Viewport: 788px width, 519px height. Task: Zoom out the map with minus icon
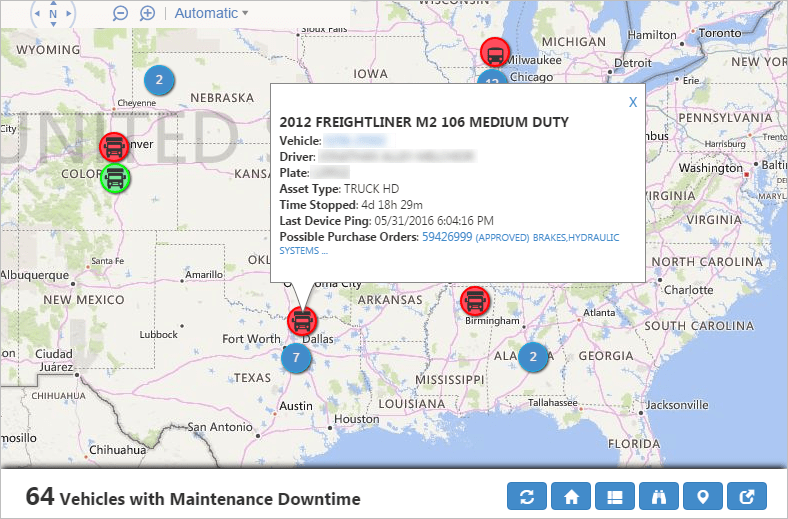pos(120,13)
